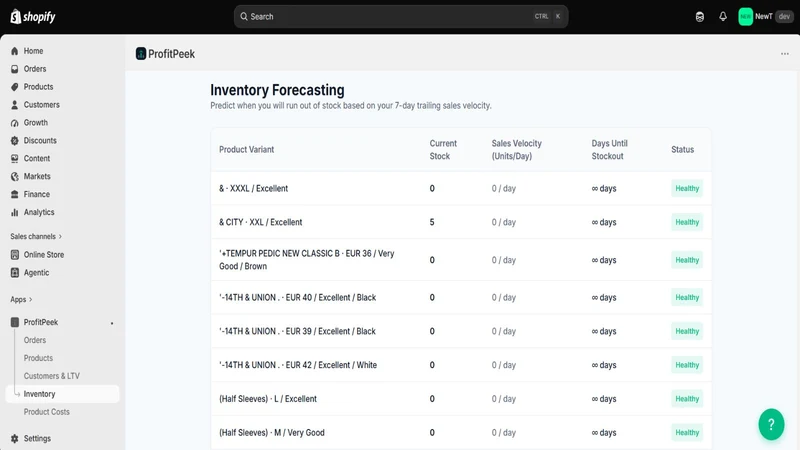Select the Inventory sub-item

62,394
